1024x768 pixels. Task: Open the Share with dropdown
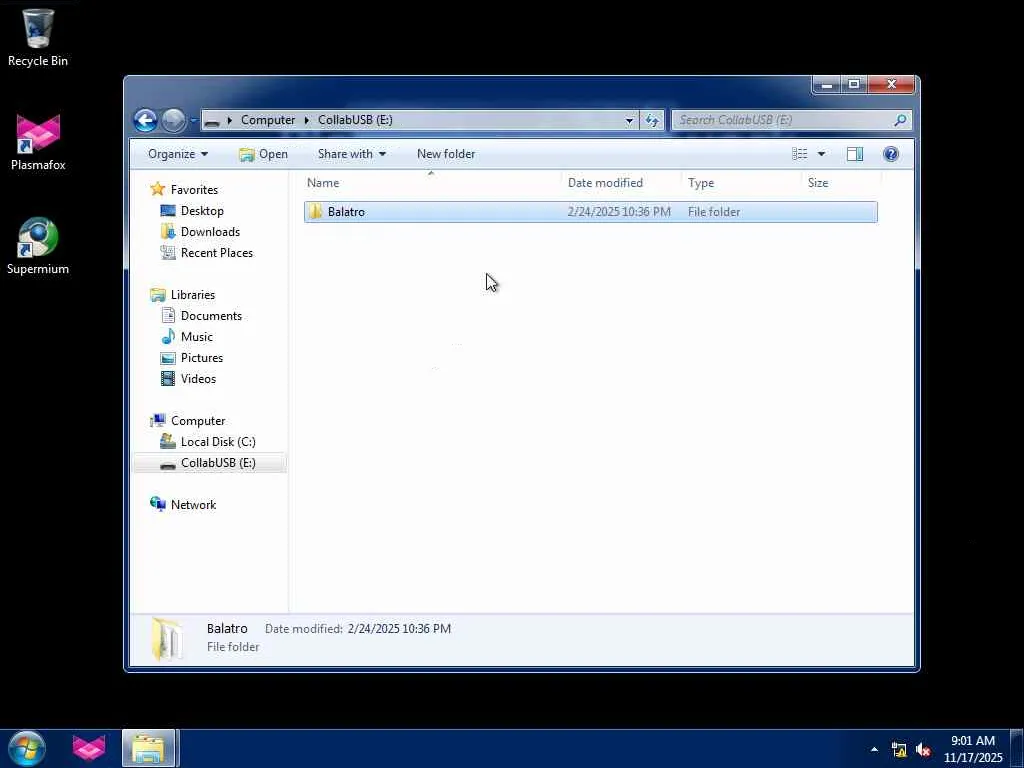coord(351,154)
